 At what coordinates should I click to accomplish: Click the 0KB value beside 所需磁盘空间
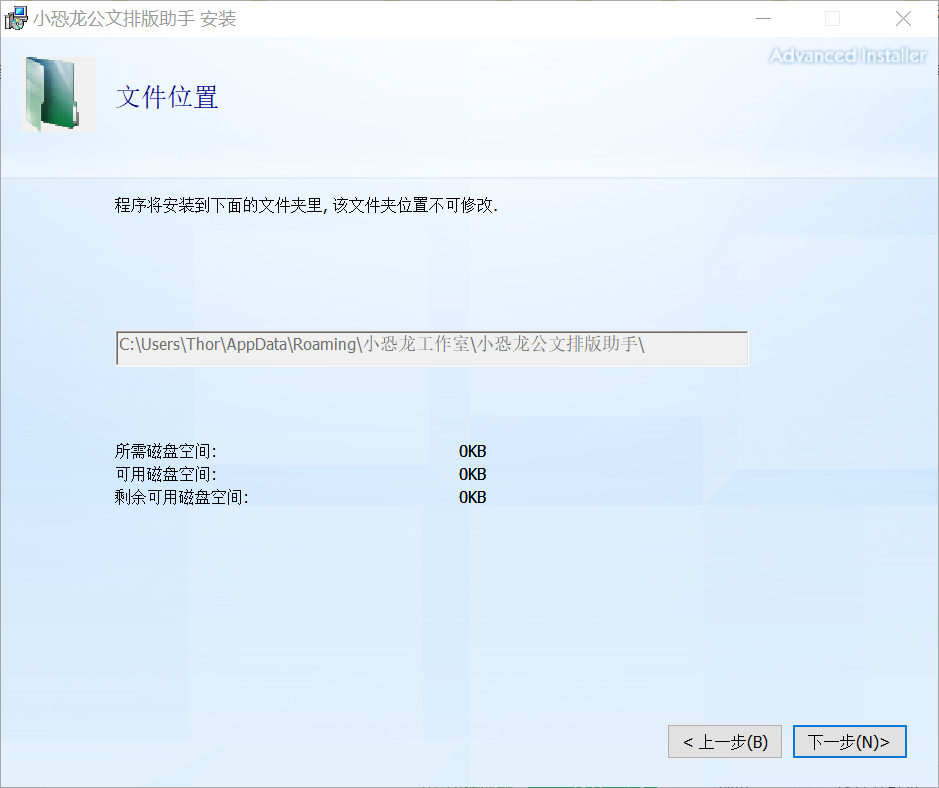(472, 451)
